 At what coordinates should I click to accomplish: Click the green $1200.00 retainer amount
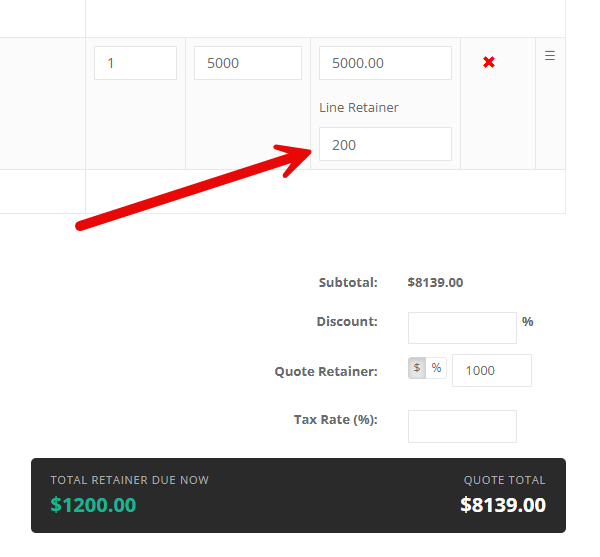93,505
